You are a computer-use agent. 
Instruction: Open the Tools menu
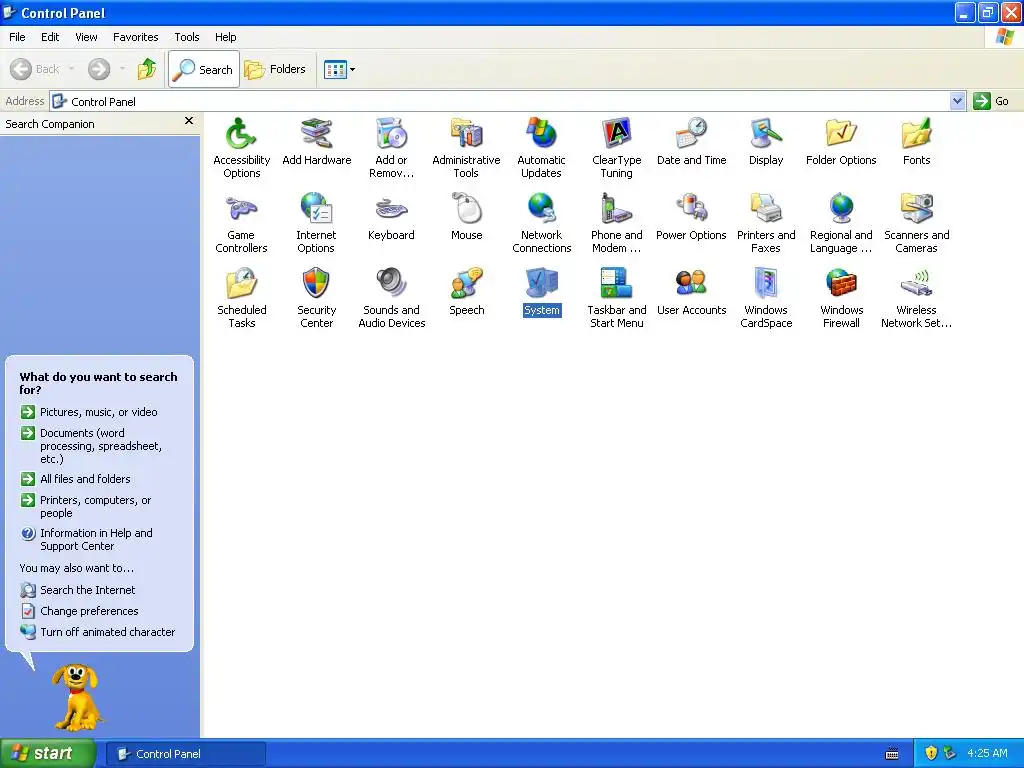[187, 37]
